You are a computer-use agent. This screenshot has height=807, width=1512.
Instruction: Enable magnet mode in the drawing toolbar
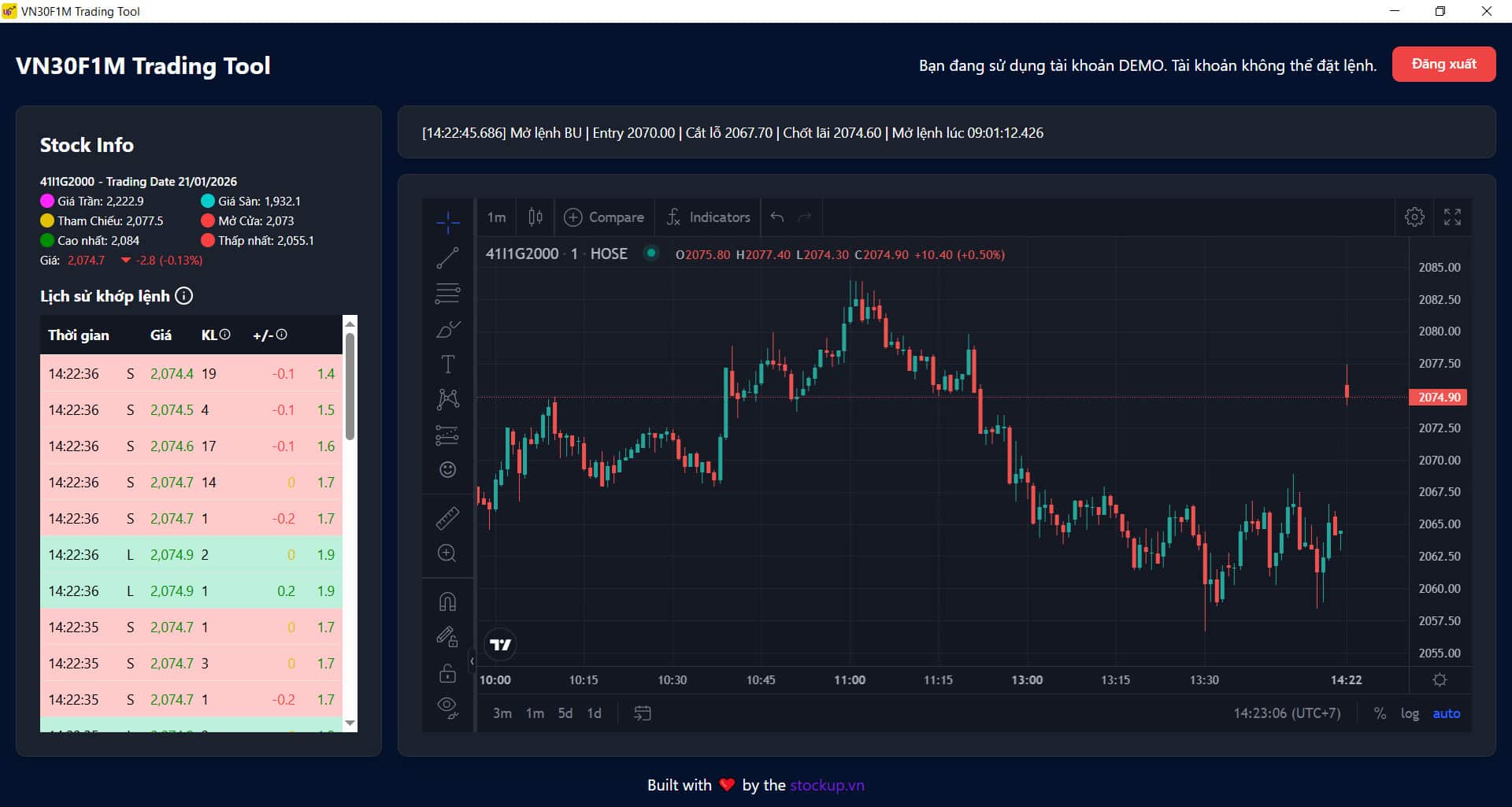tap(447, 601)
